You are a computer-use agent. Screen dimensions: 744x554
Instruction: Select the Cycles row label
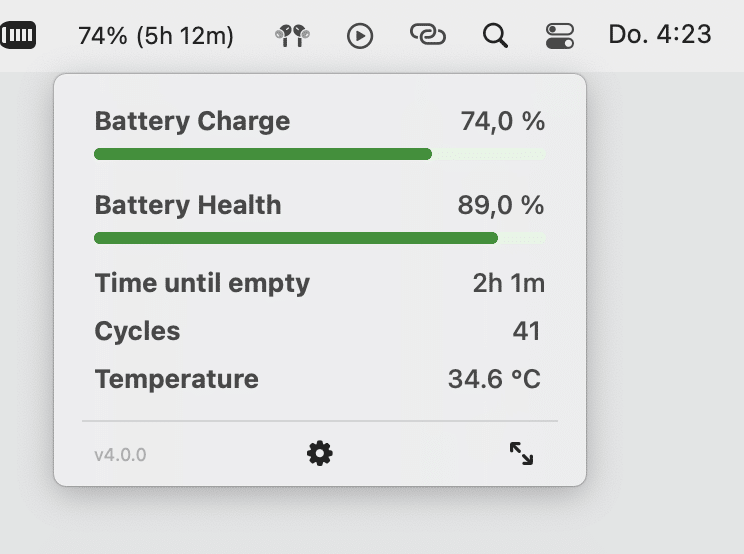(137, 331)
